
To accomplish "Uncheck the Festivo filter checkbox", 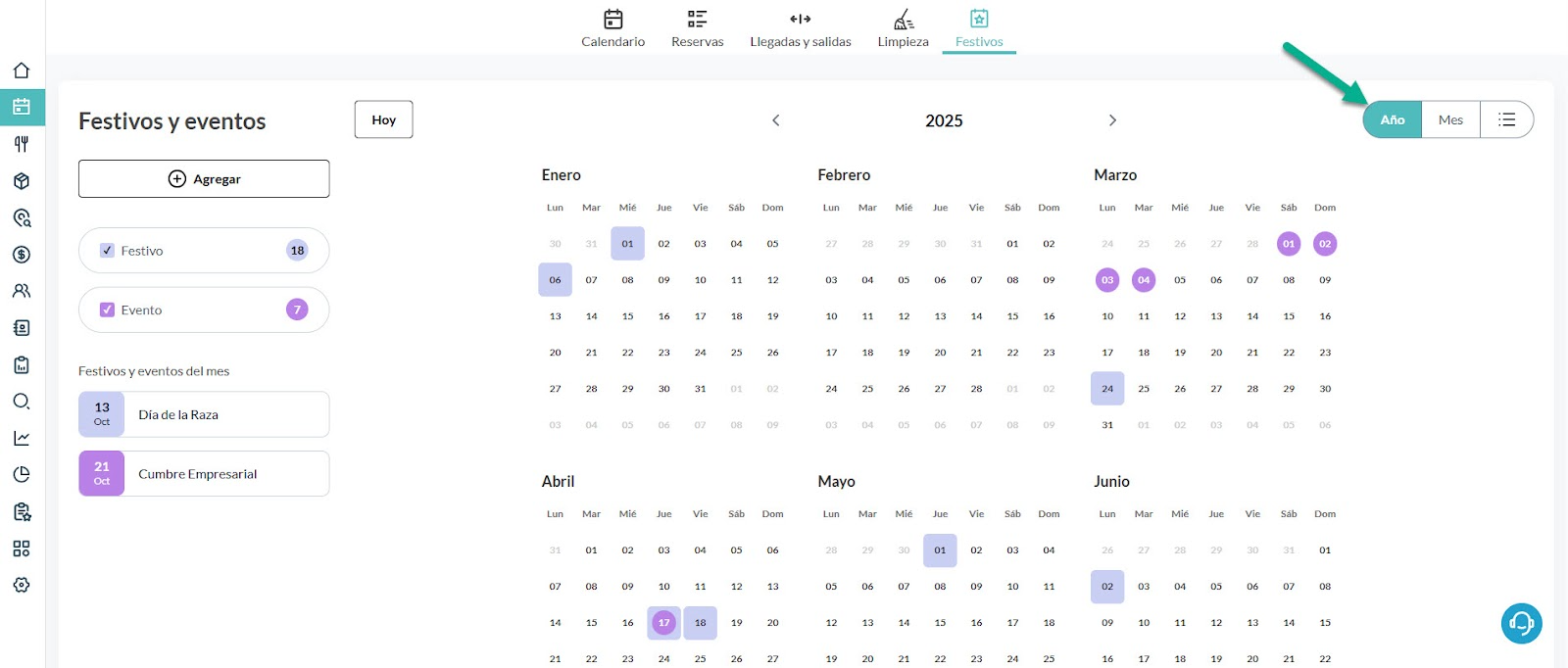I will pos(108,251).
